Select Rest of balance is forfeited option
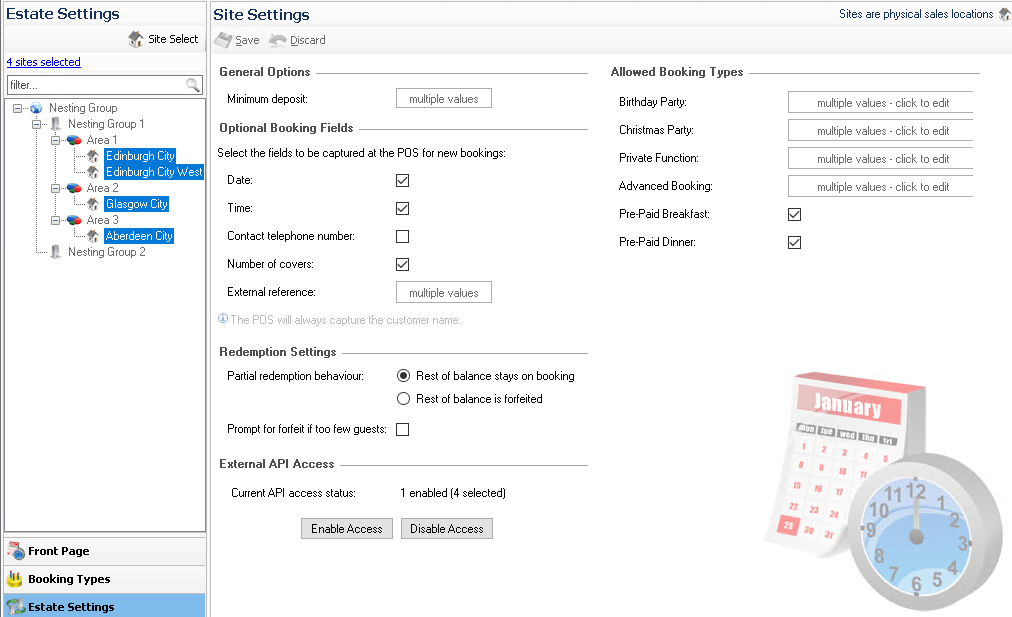This screenshot has height=617, width=1012. tap(404, 399)
